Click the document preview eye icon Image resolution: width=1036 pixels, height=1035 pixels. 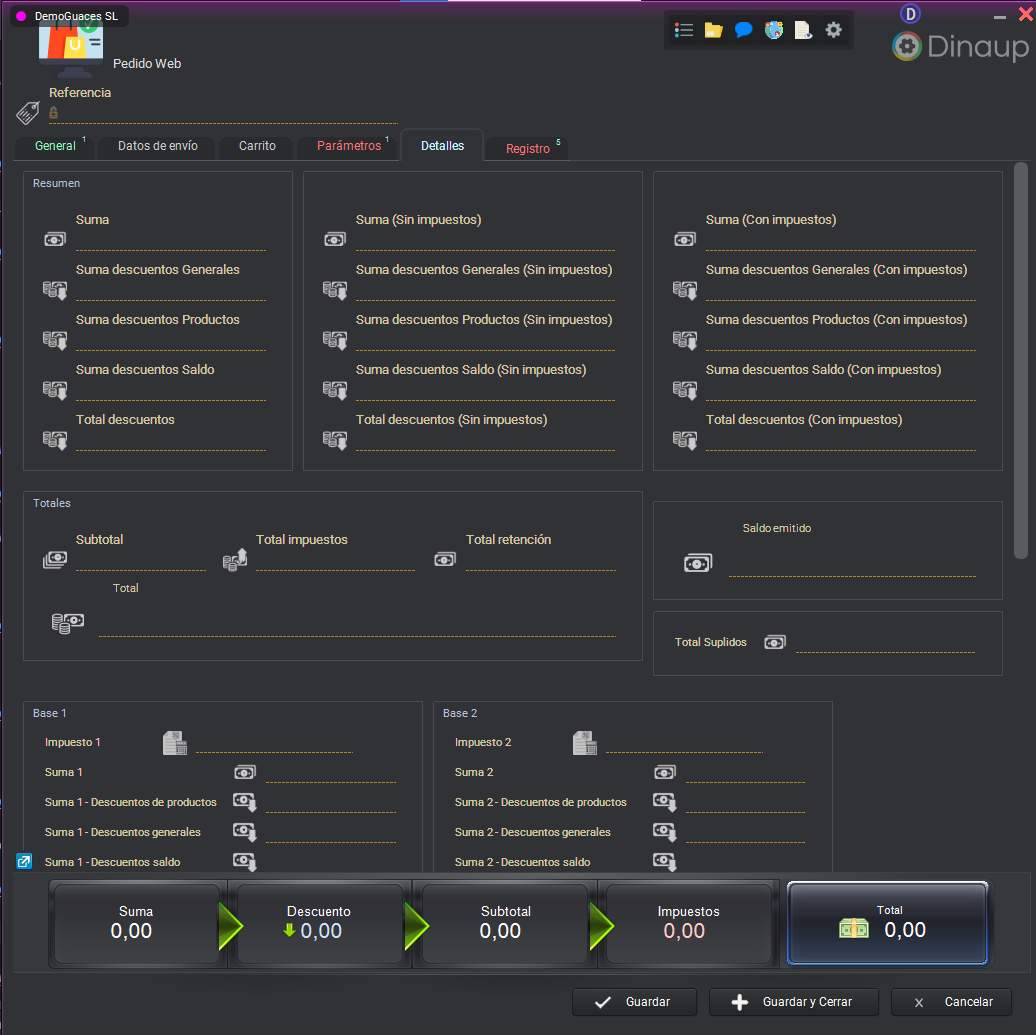[x=803, y=30]
